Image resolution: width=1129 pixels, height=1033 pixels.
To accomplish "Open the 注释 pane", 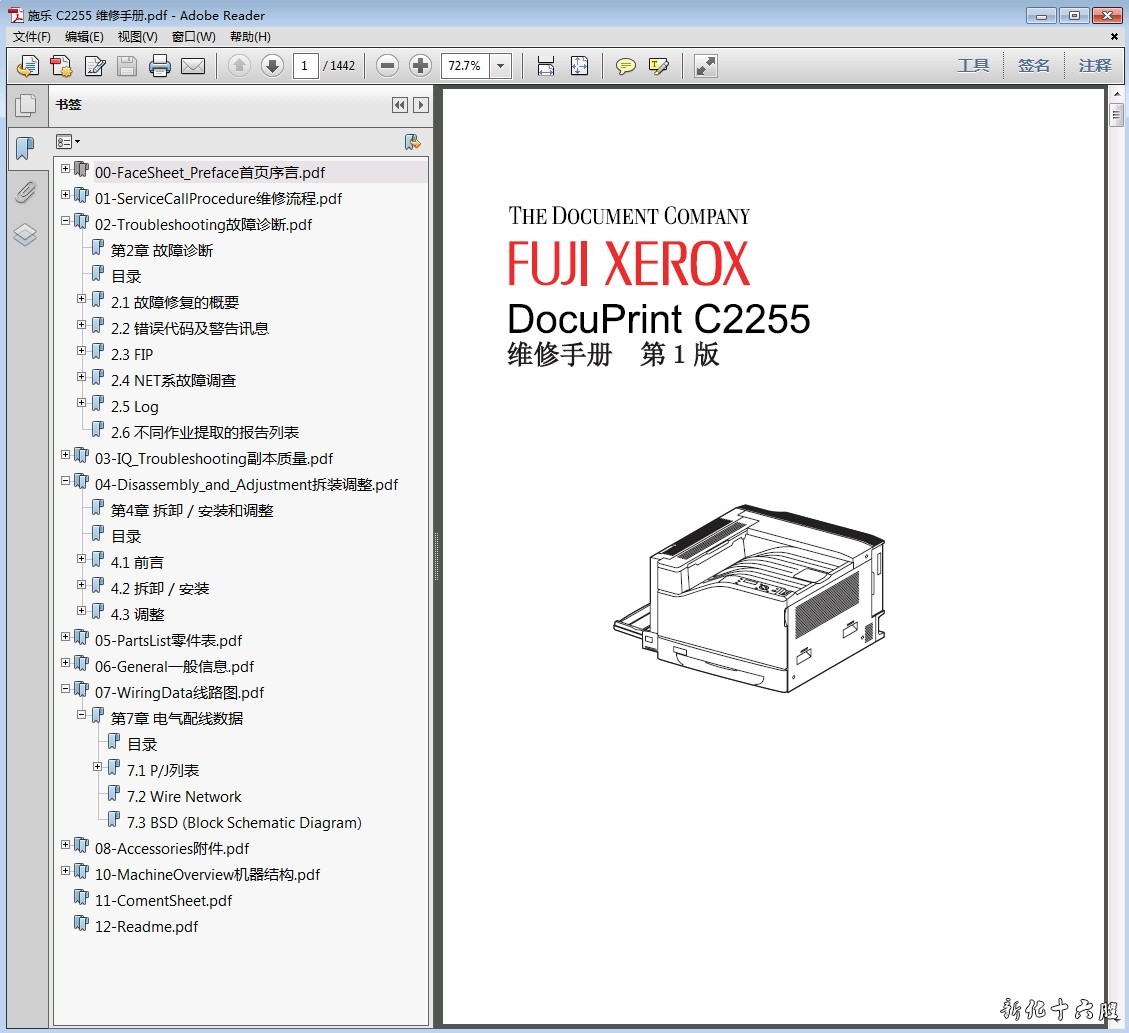I will (1094, 66).
